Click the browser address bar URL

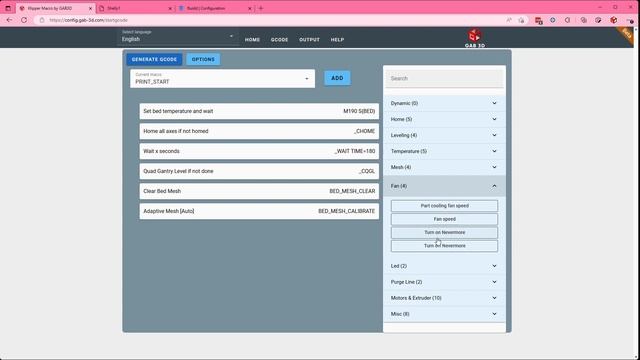click(89, 20)
